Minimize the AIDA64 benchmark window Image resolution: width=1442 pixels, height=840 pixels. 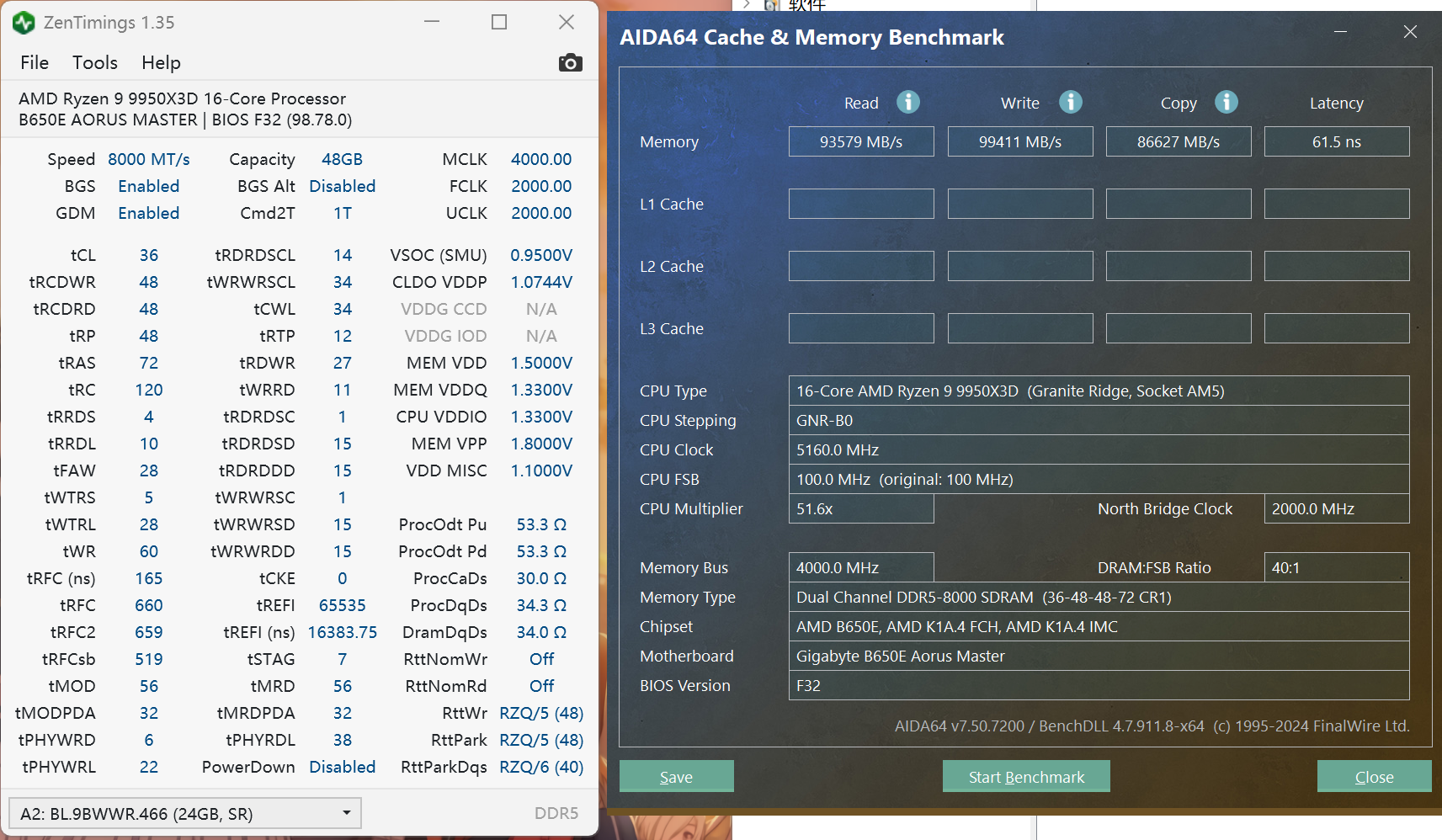click(1340, 32)
